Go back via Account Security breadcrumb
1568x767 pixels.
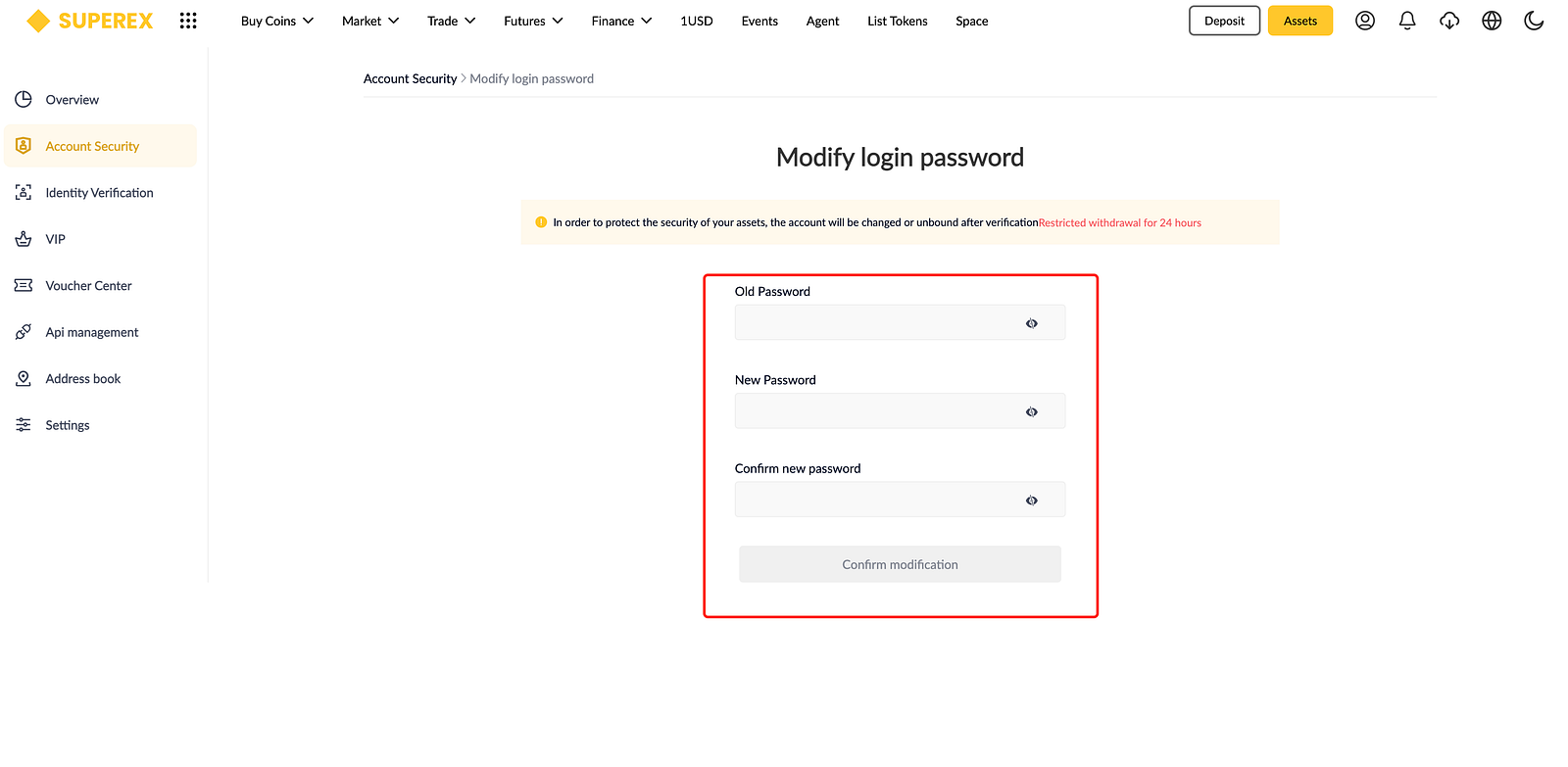click(410, 78)
